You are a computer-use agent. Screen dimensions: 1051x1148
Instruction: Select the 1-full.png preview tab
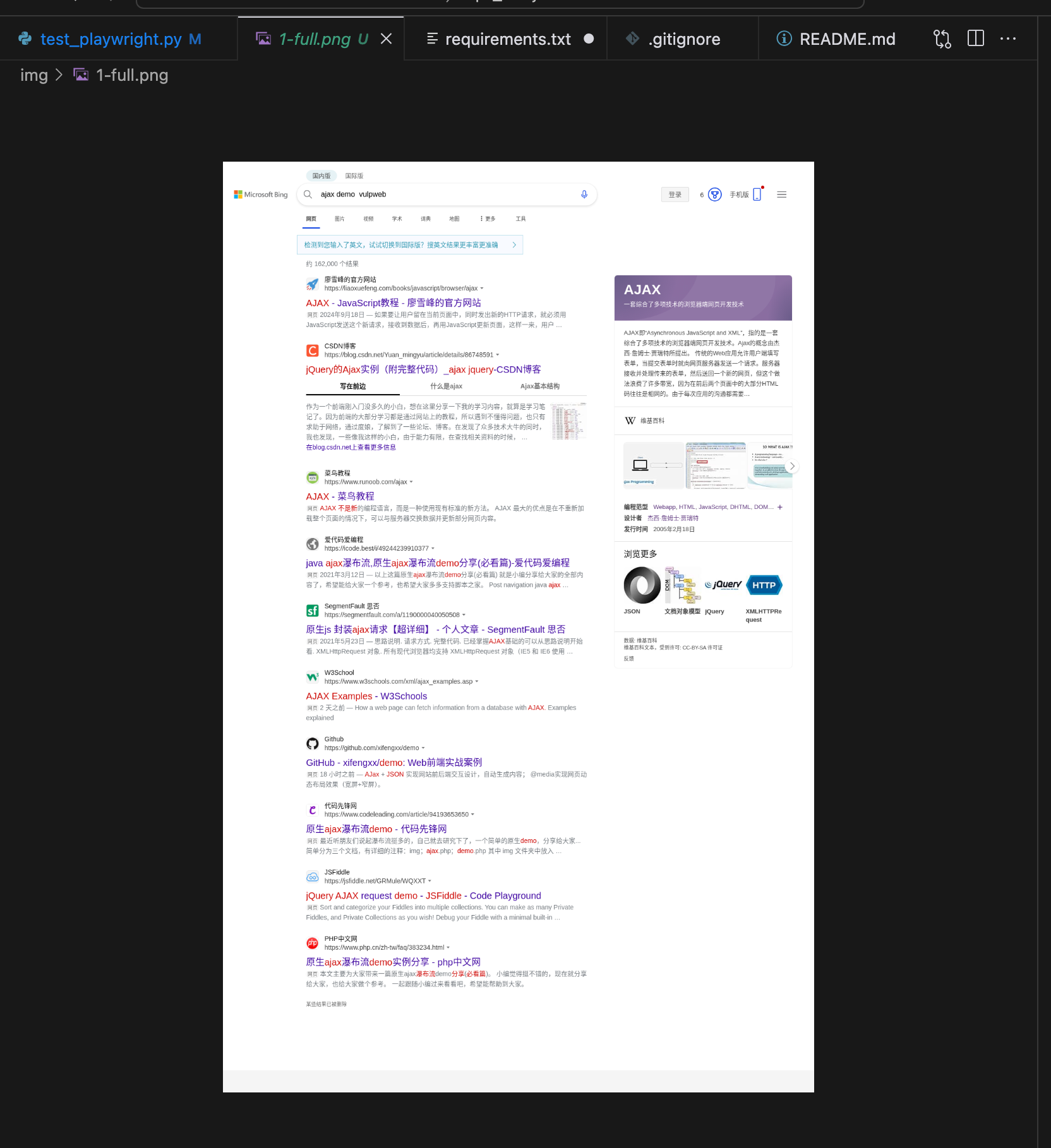click(321, 39)
